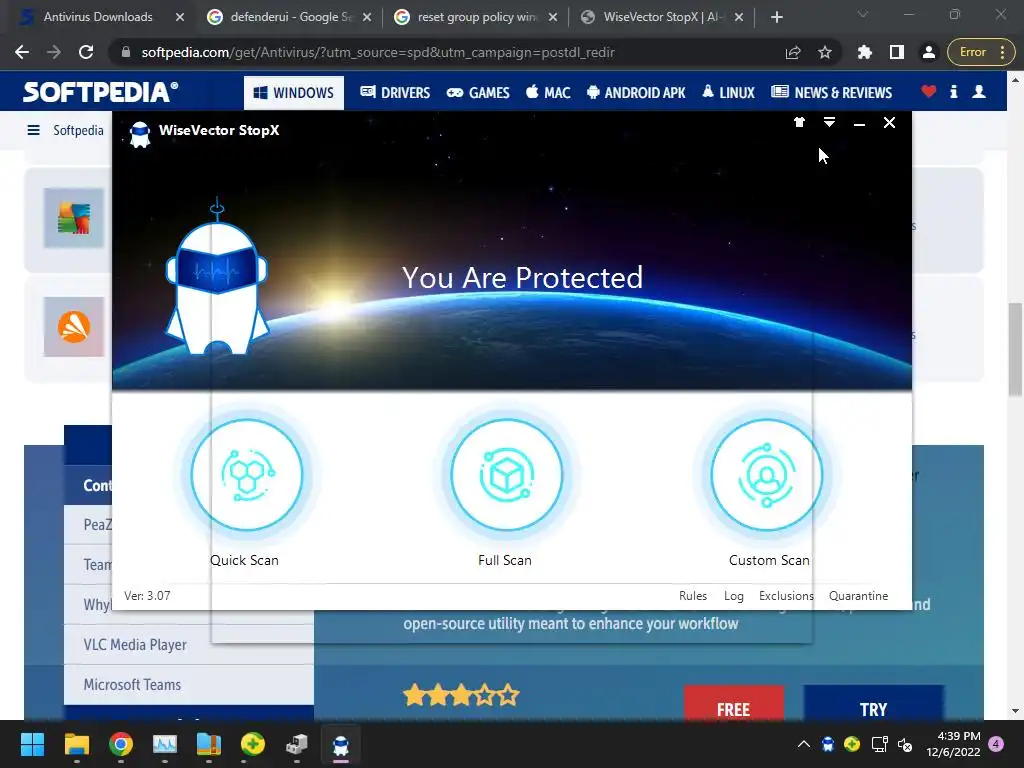Share this page from address bar
Screen dimensions: 1024x768
pyautogui.click(x=793, y=52)
